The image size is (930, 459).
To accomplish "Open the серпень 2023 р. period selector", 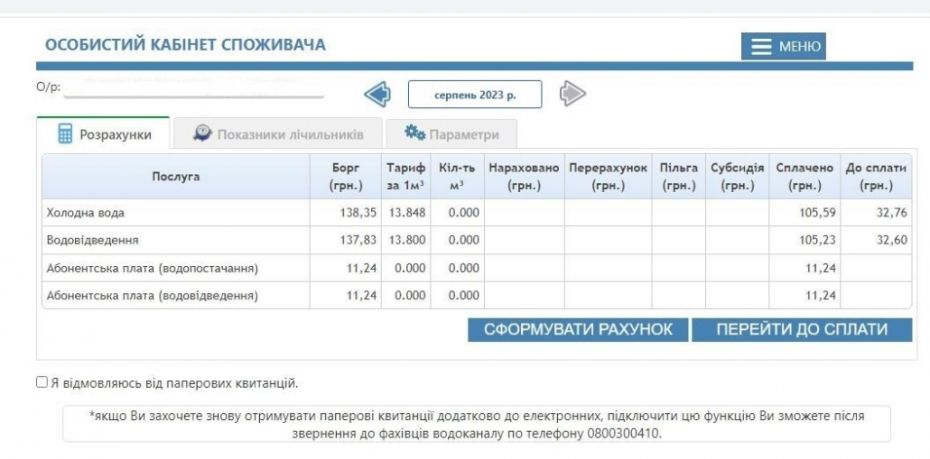I will click(474, 94).
